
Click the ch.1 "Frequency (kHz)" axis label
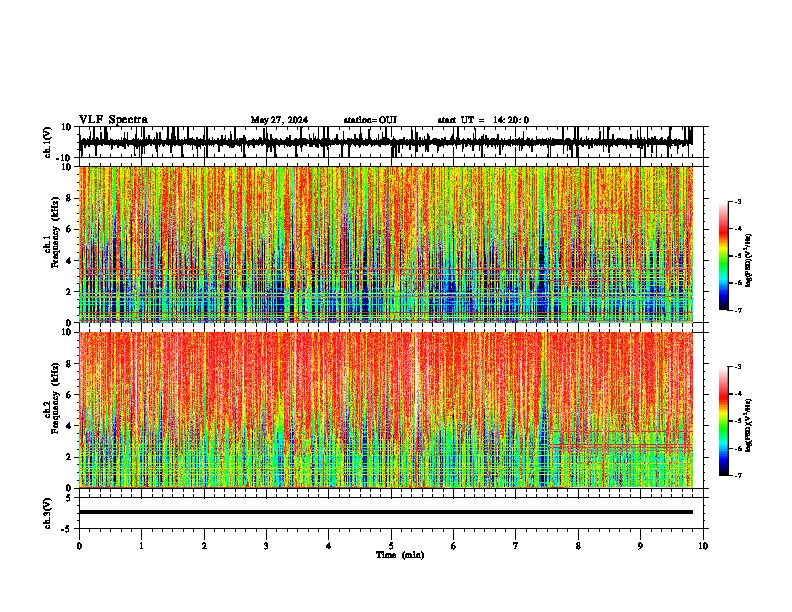[x=55, y=232]
